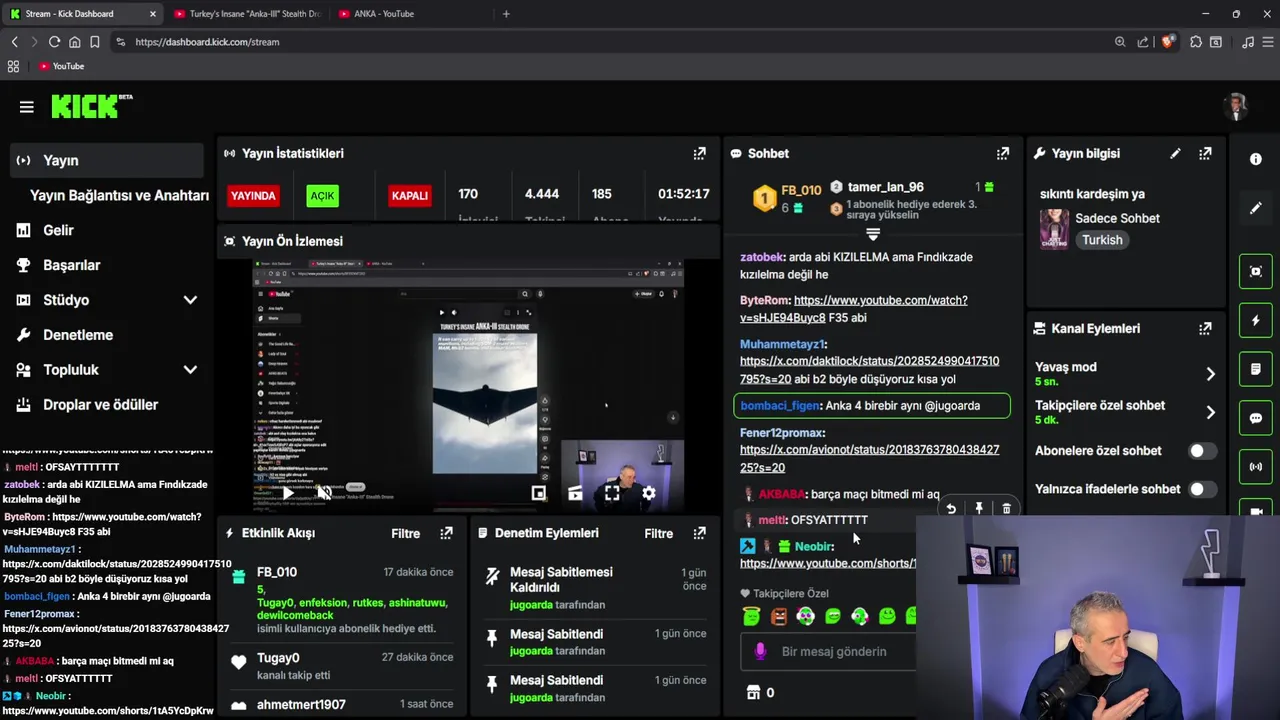Expand the Stüdyo sidebar section

coord(190,300)
